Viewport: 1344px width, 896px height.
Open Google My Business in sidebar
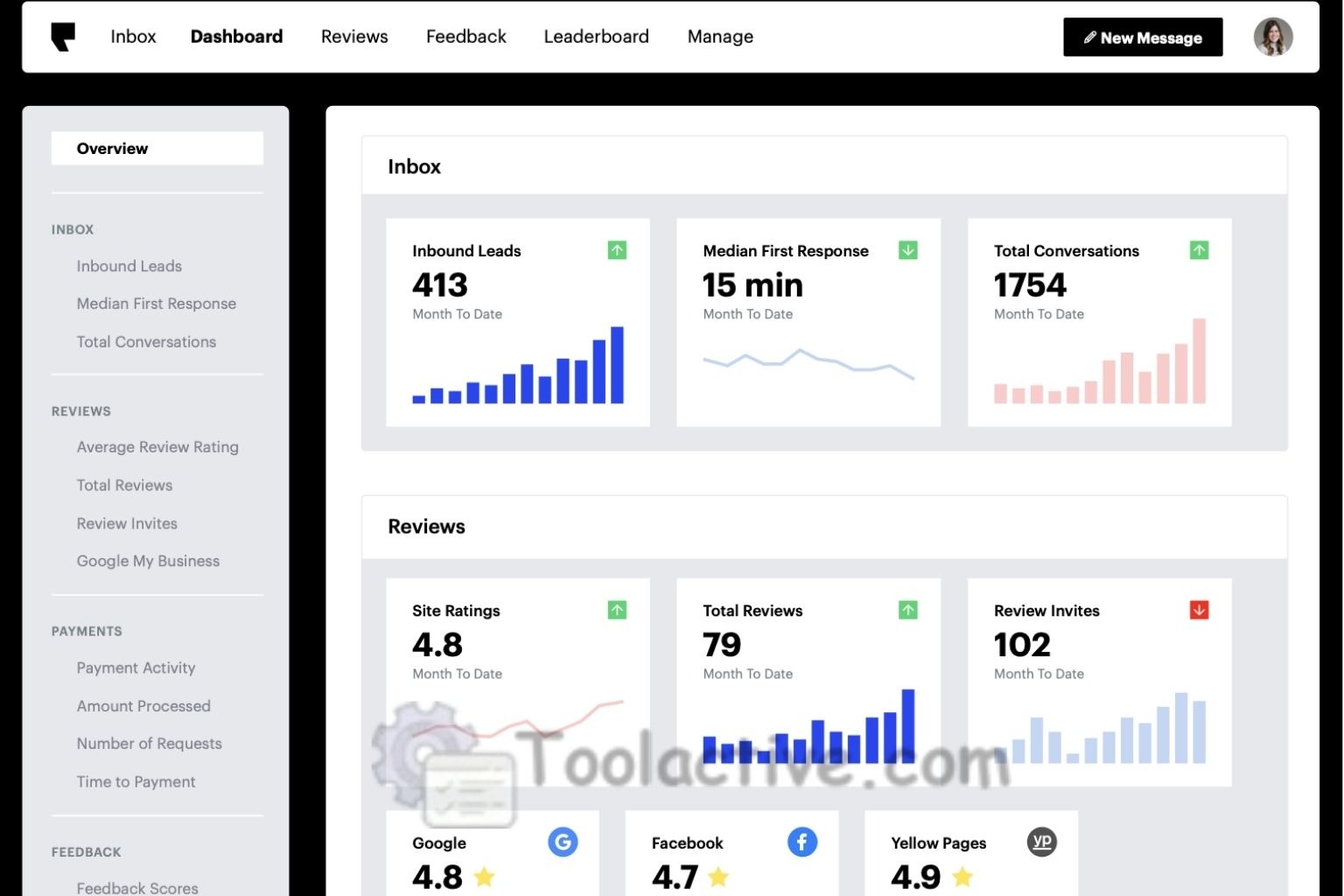tap(148, 560)
